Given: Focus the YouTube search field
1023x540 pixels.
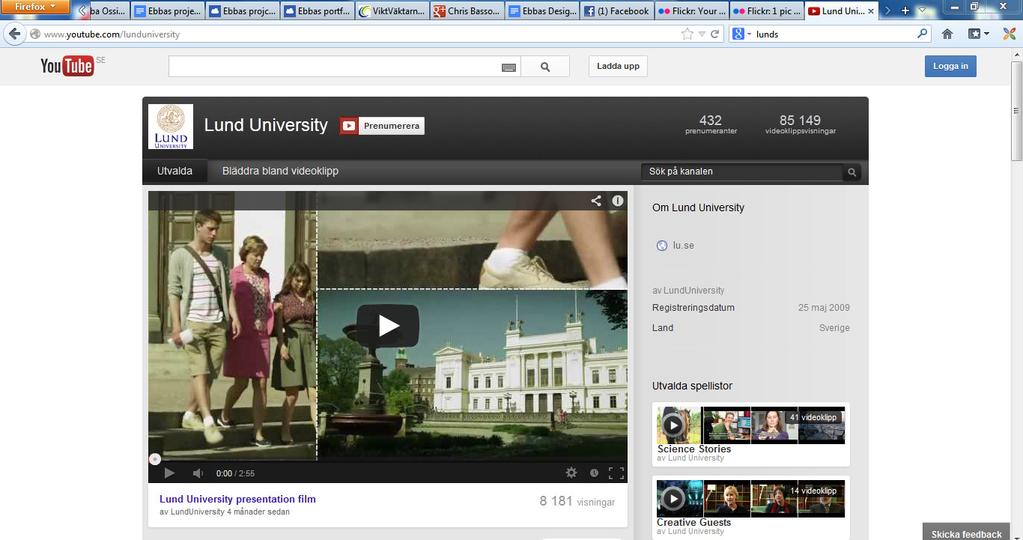Looking at the screenshot, I should coord(335,67).
